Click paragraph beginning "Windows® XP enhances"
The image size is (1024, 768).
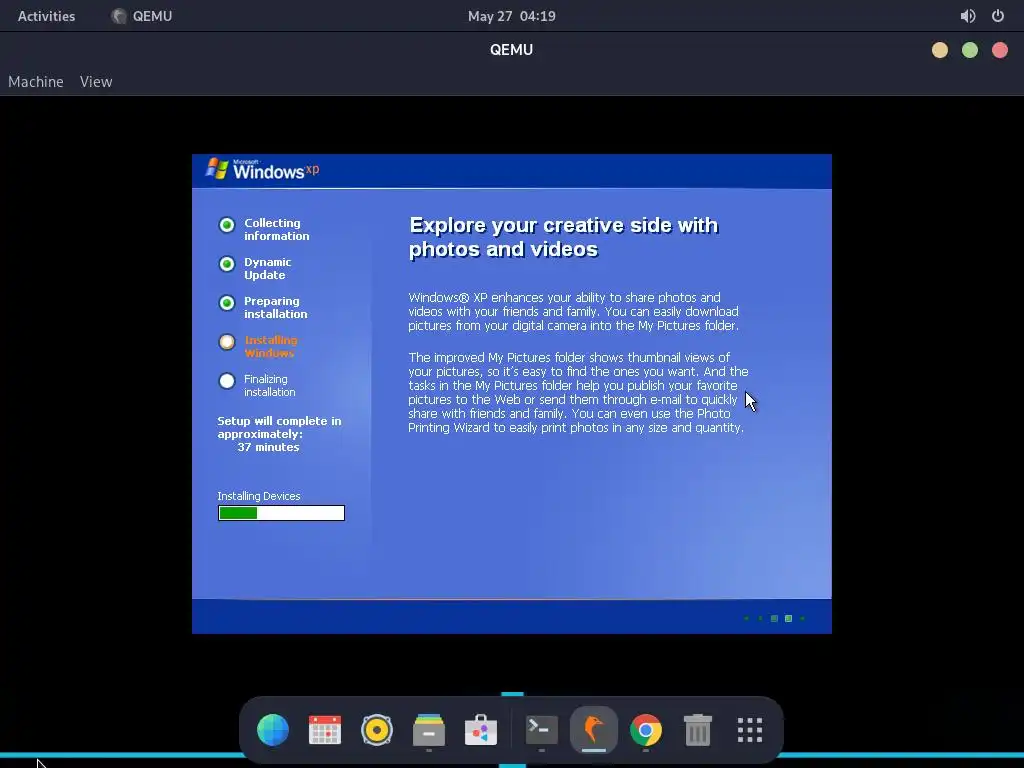(573, 312)
